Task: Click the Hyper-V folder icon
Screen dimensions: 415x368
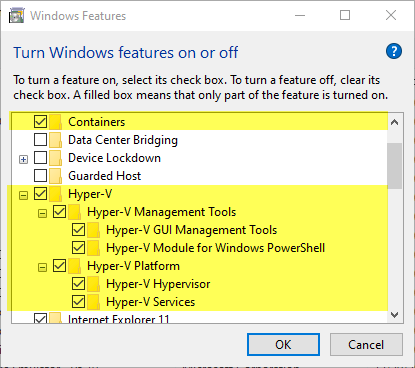Action: point(56,194)
